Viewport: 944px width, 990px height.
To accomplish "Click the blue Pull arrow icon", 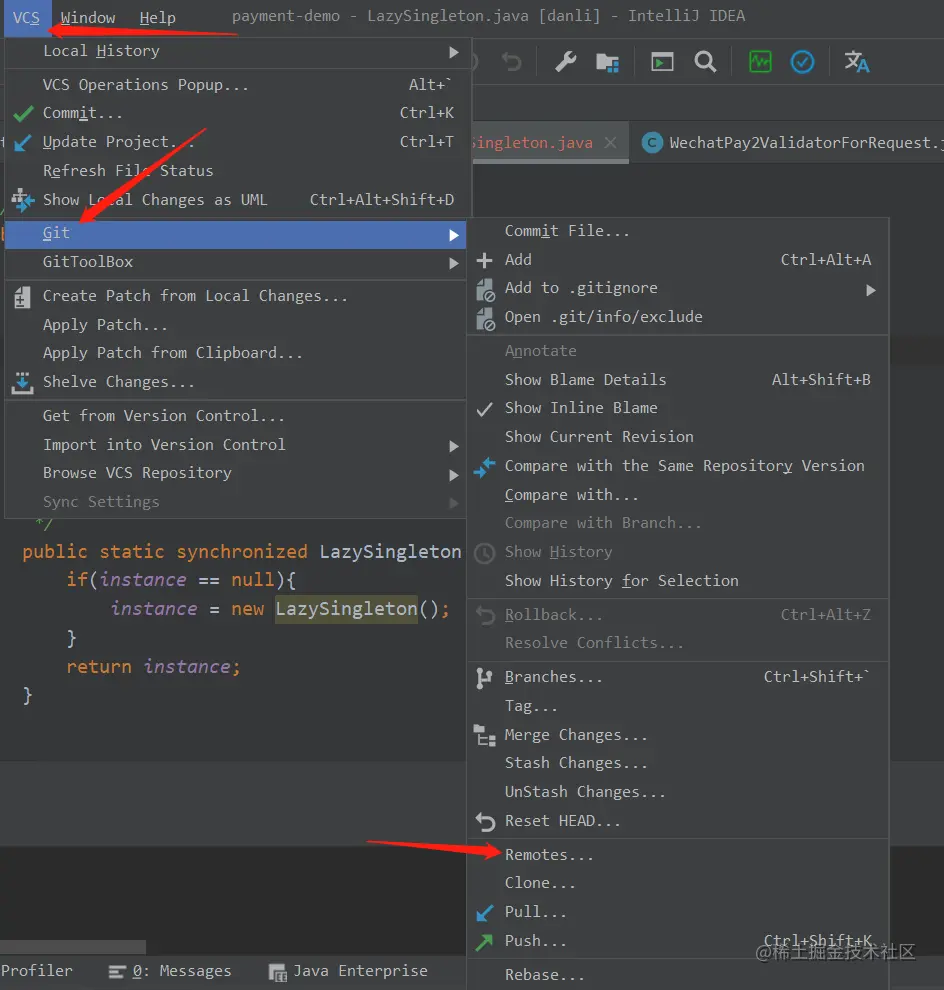I will coord(484,913).
